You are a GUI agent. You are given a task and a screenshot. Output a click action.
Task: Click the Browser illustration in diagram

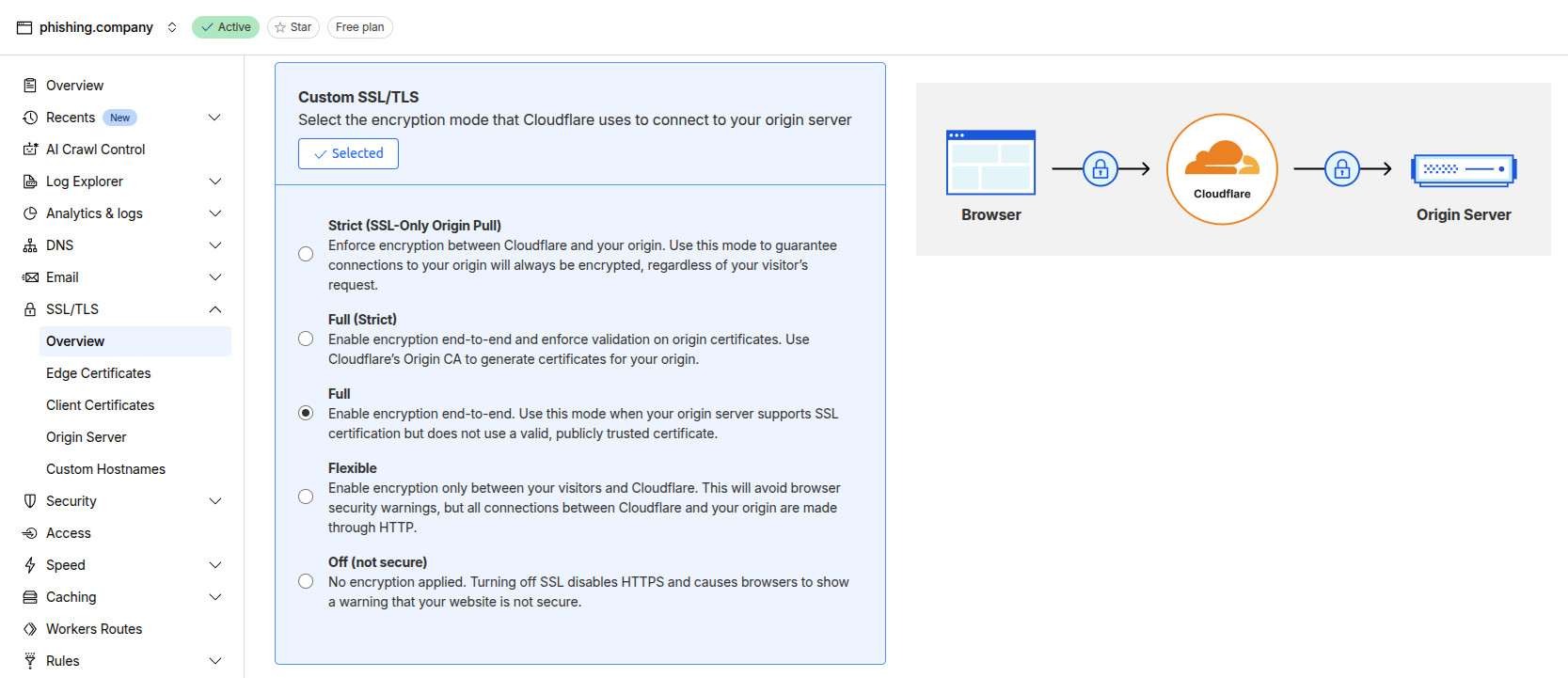click(x=990, y=163)
